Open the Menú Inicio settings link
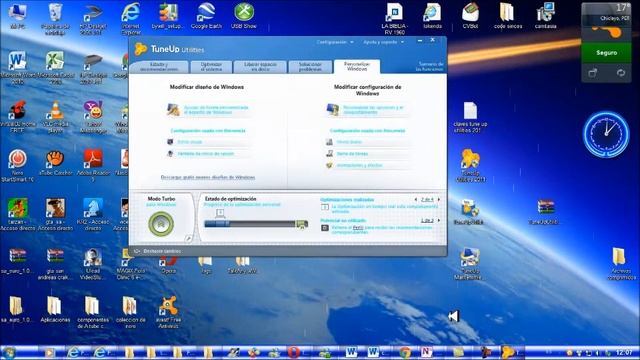The image size is (640, 360). 349,142
